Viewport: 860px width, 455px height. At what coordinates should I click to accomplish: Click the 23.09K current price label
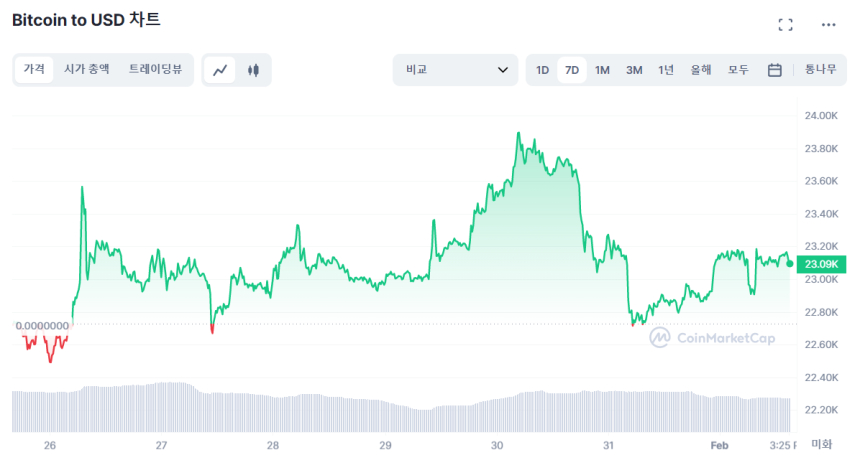pyautogui.click(x=819, y=264)
